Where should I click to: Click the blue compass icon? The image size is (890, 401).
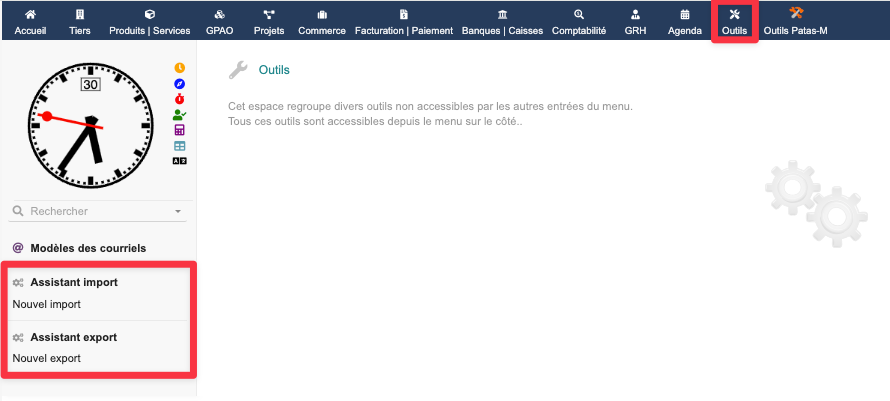coord(180,83)
